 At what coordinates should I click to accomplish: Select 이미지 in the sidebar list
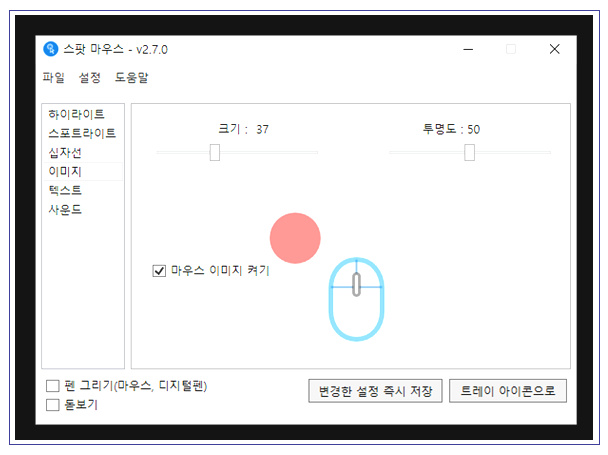[x=83, y=171]
